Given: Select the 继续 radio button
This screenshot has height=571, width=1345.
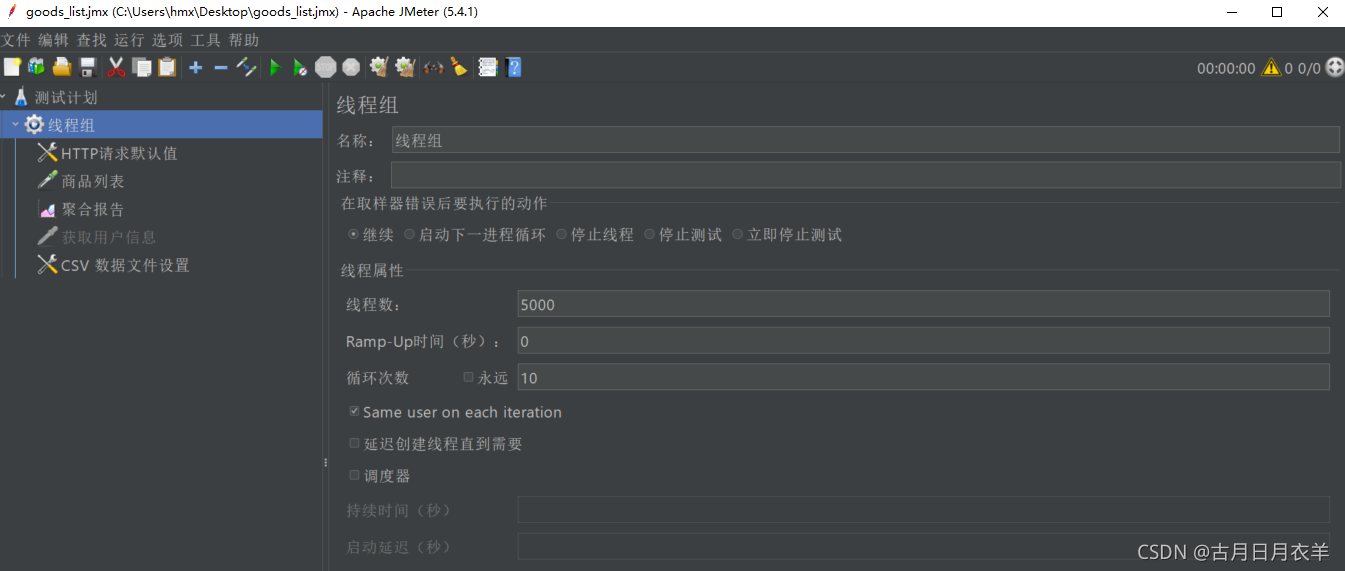Looking at the screenshot, I should tap(353, 235).
